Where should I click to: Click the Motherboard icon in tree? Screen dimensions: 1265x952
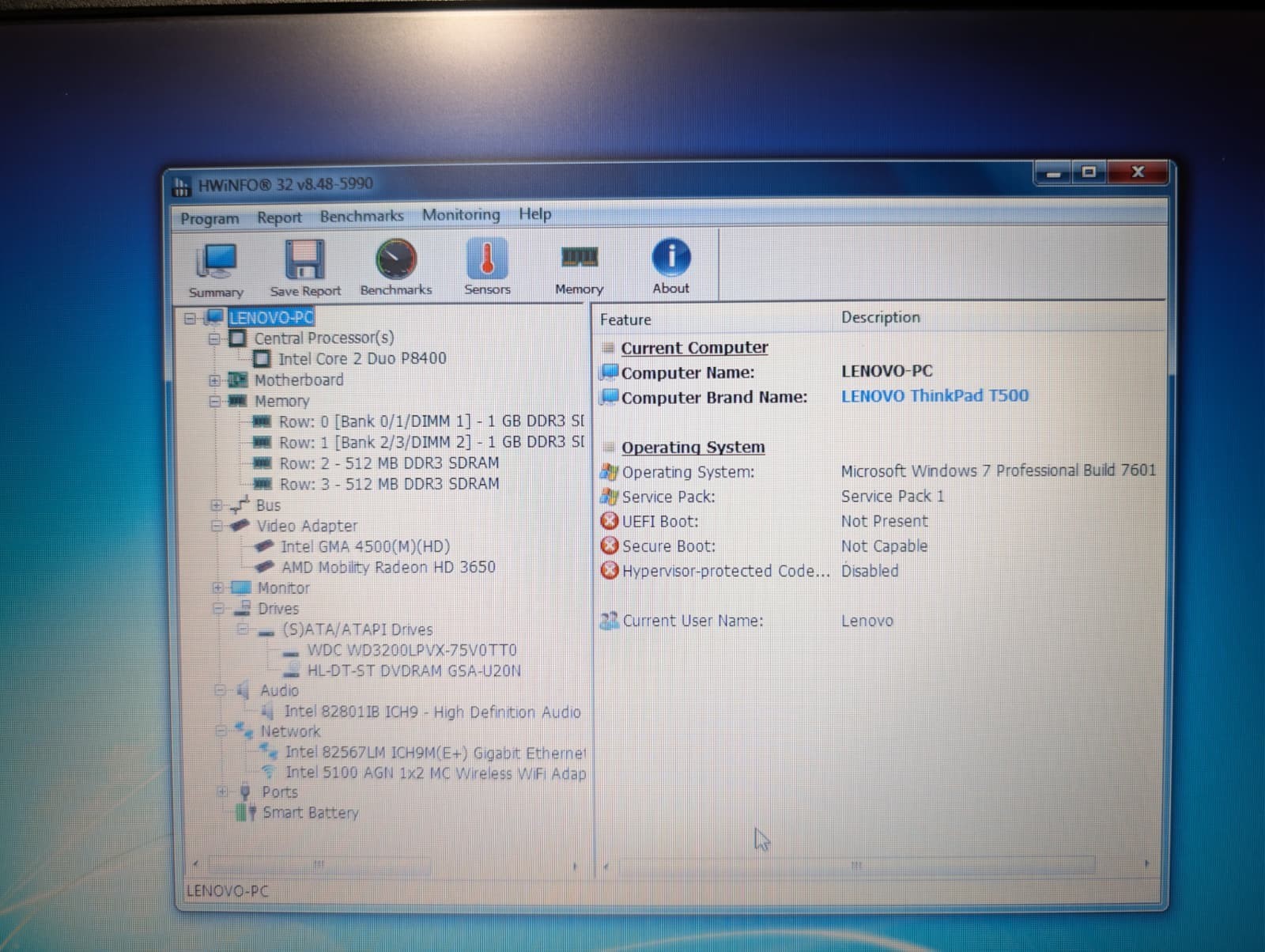click(x=237, y=380)
